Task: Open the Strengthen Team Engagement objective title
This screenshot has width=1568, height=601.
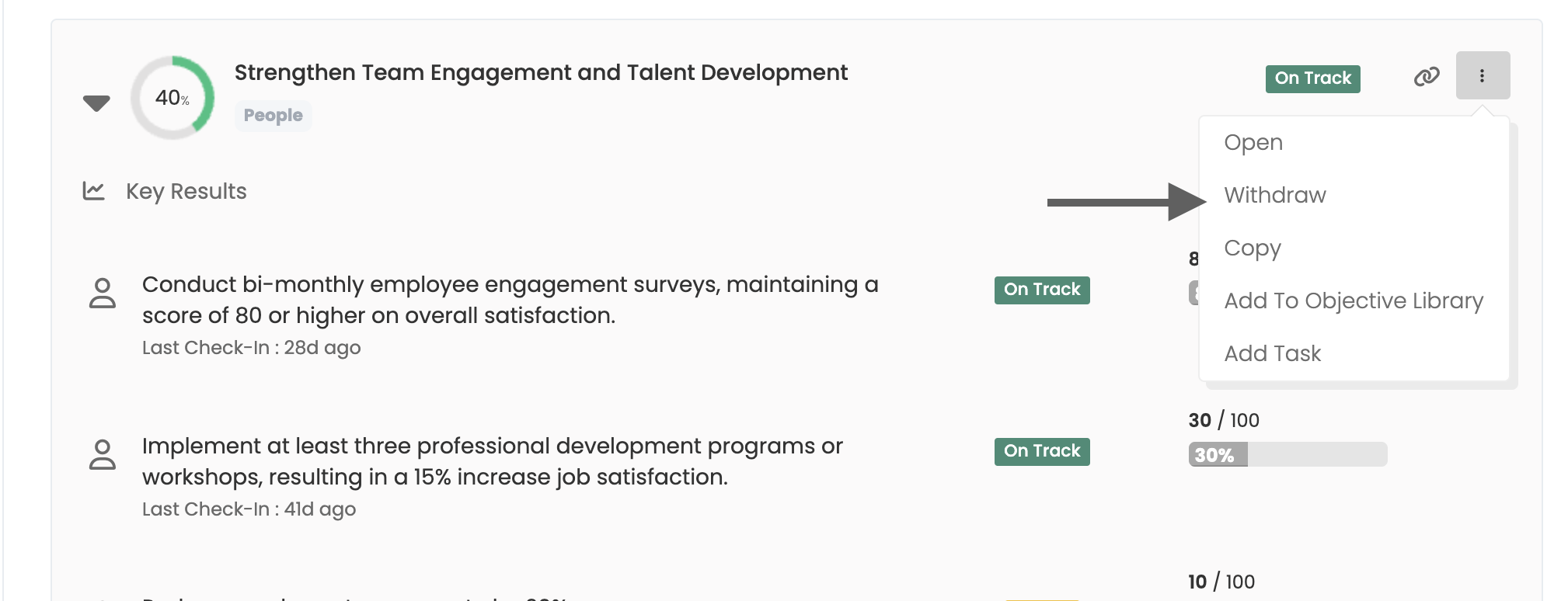Action: (x=540, y=72)
